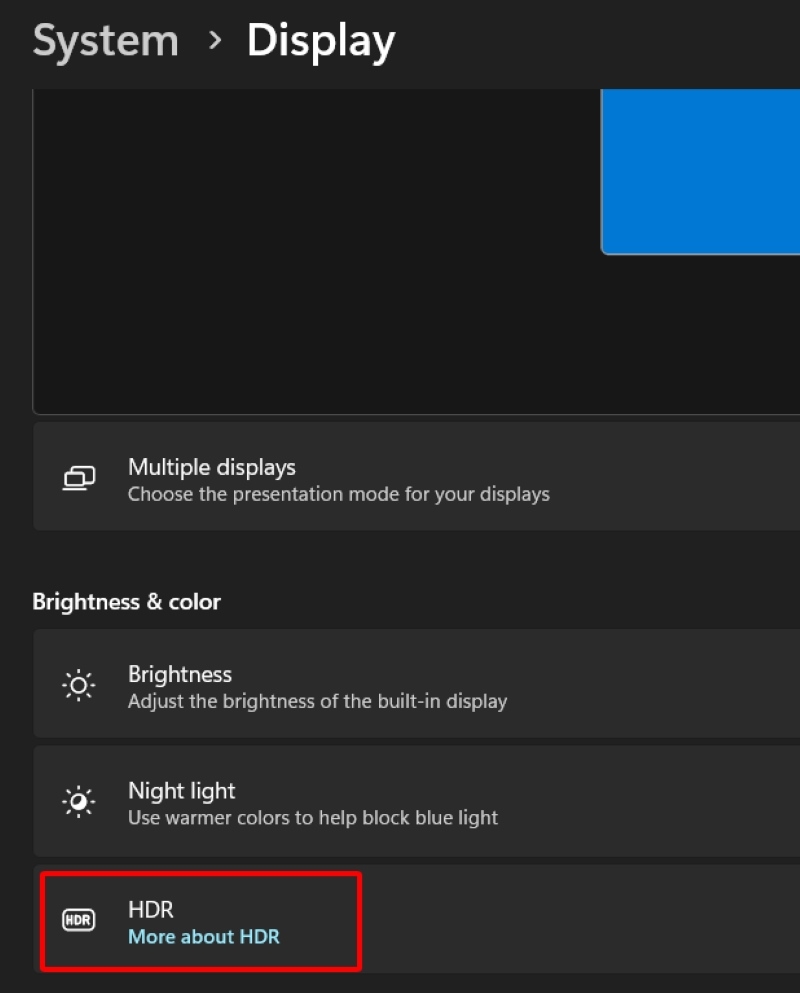Click 'Use warmer colors' description text
Screen dimensions: 800x993
313,818
